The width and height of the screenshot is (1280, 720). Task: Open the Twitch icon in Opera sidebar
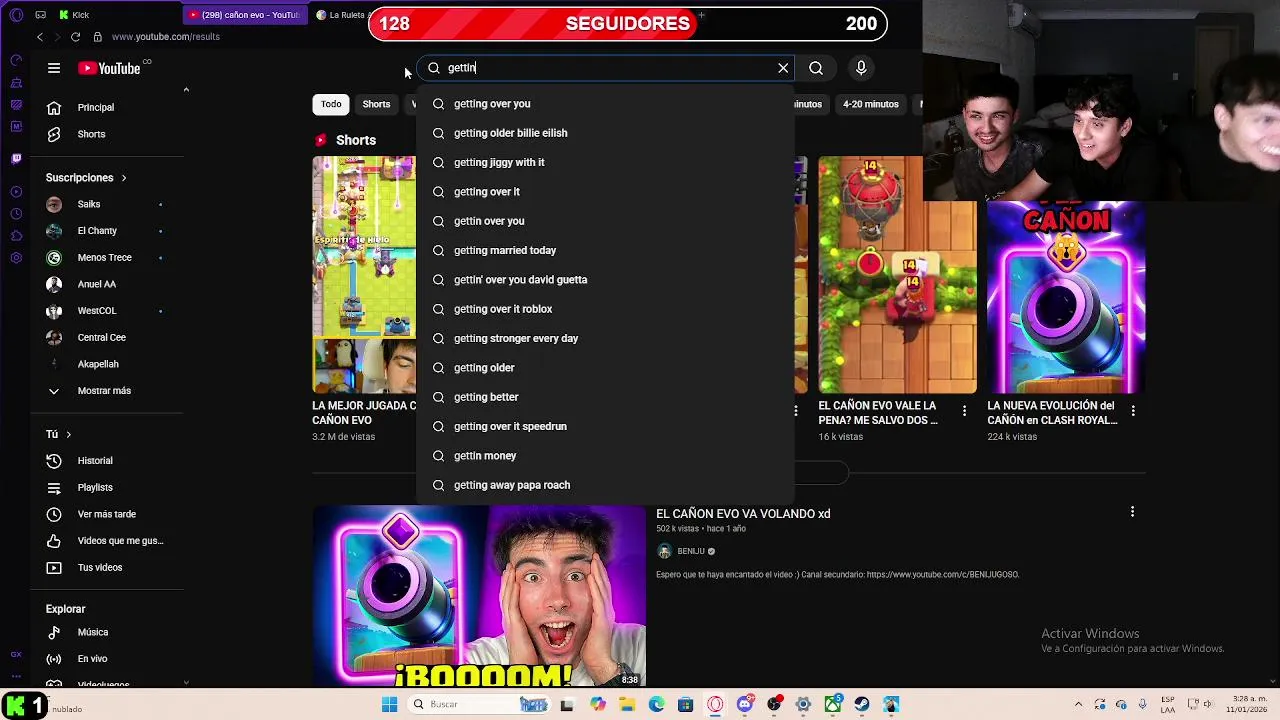[x=16, y=158]
